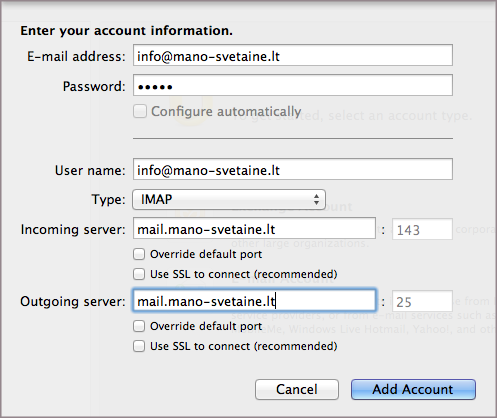The height and width of the screenshot is (418, 497).
Task: Click the 'Incoming server:' label
Action: pyautogui.click(x=73, y=229)
